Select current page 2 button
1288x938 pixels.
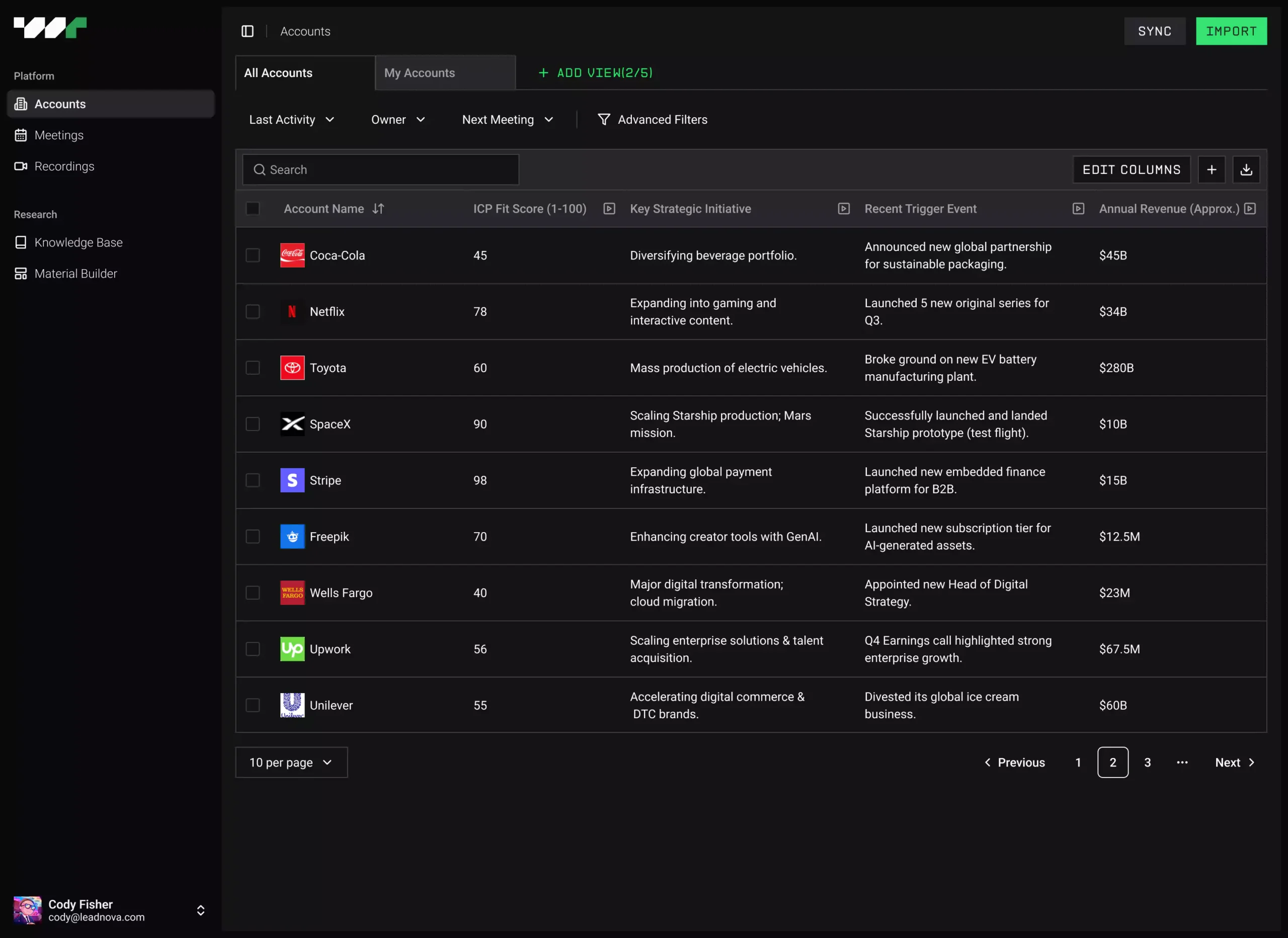1112,762
